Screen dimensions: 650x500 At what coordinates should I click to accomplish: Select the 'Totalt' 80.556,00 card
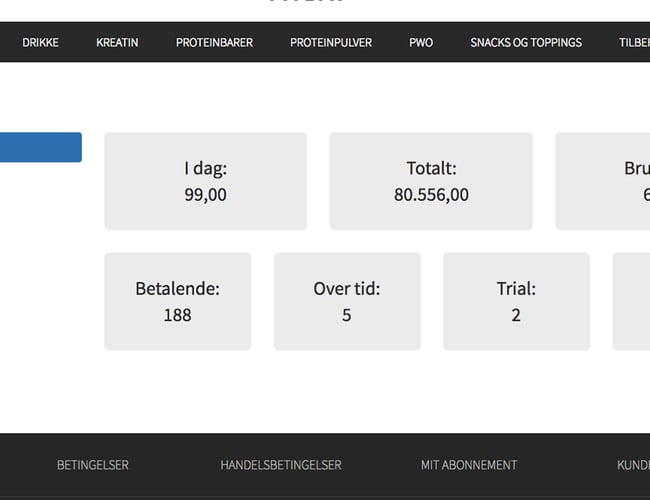pyautogui.click(x=431, y=181)
